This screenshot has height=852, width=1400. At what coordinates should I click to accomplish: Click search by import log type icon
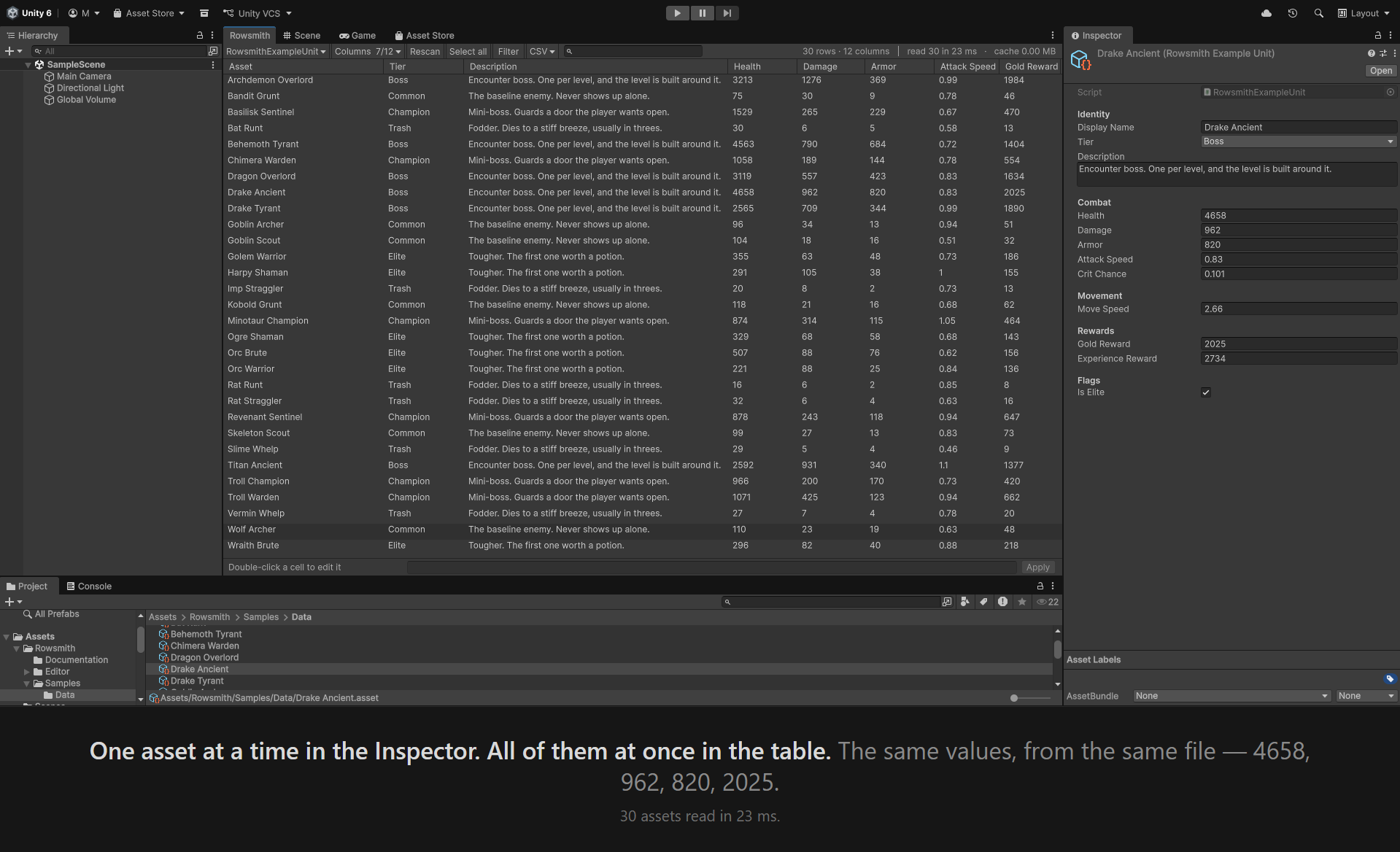point(1002,602)
